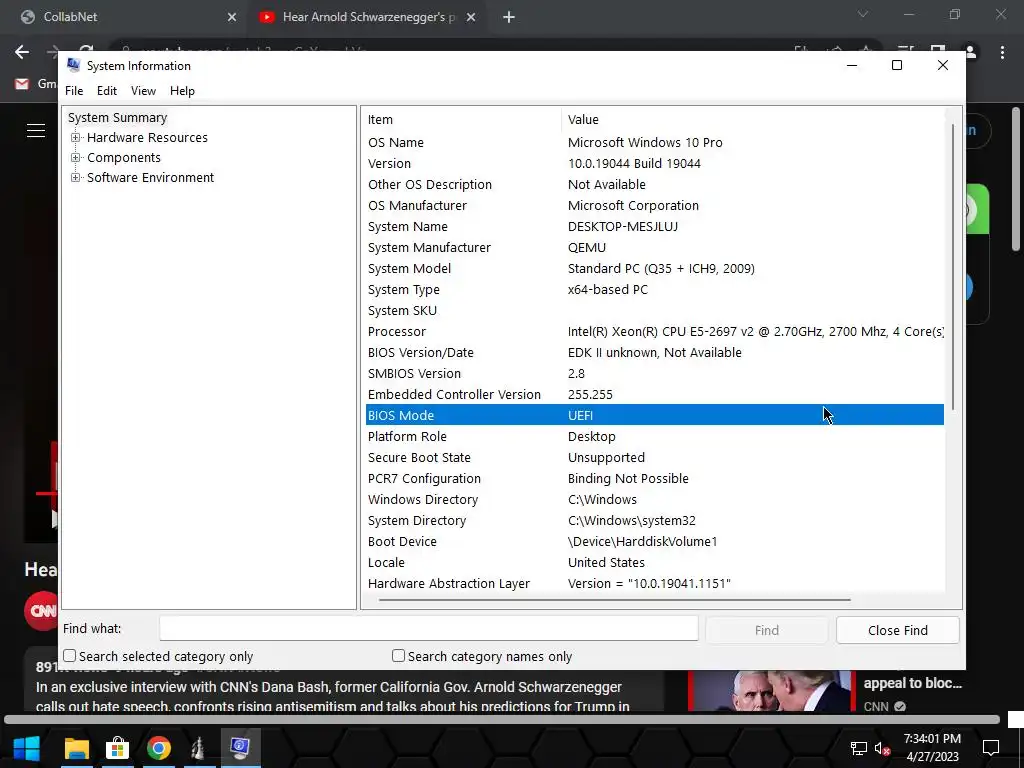
Task: Open the File menu
Action: click(74, 91)
